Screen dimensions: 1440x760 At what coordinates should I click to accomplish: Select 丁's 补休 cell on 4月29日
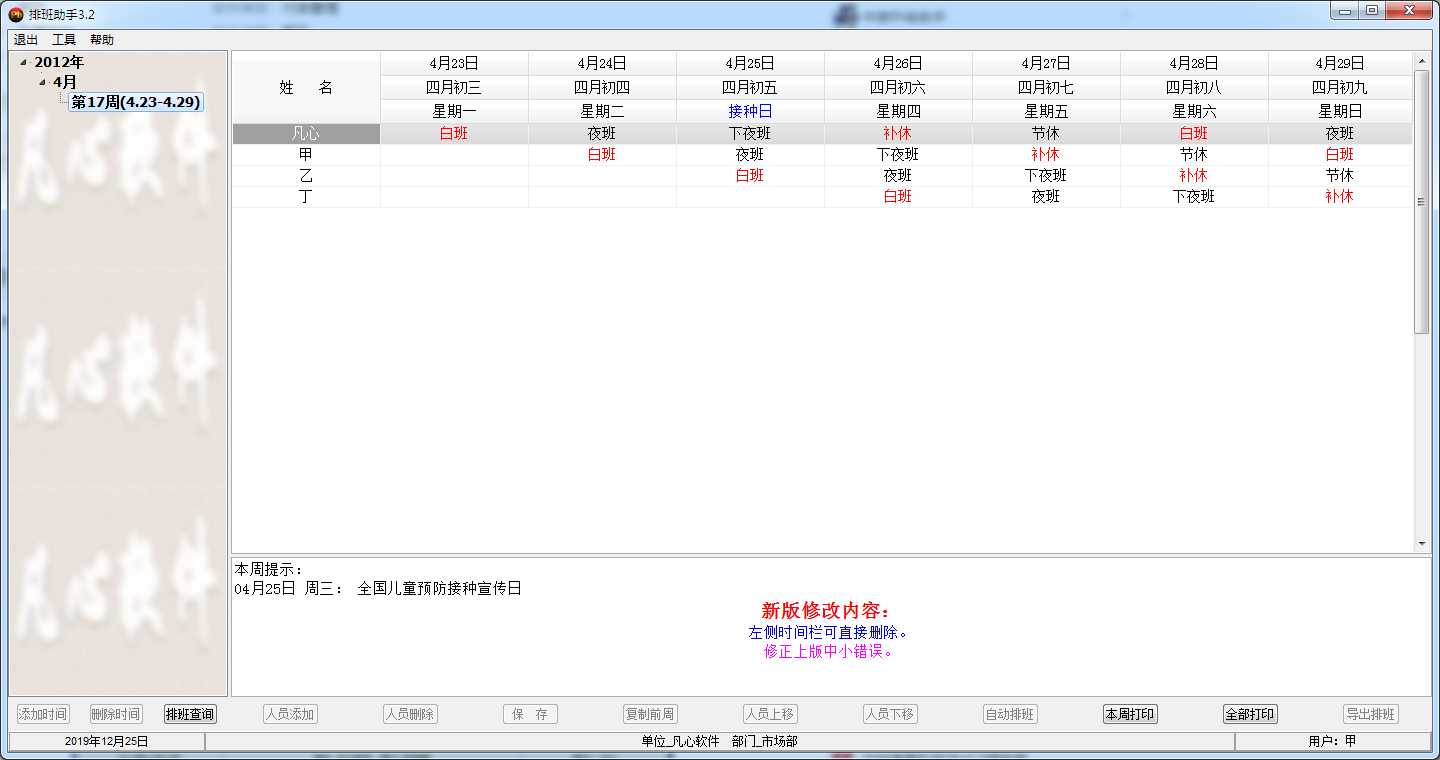[x=1340, y=197]
